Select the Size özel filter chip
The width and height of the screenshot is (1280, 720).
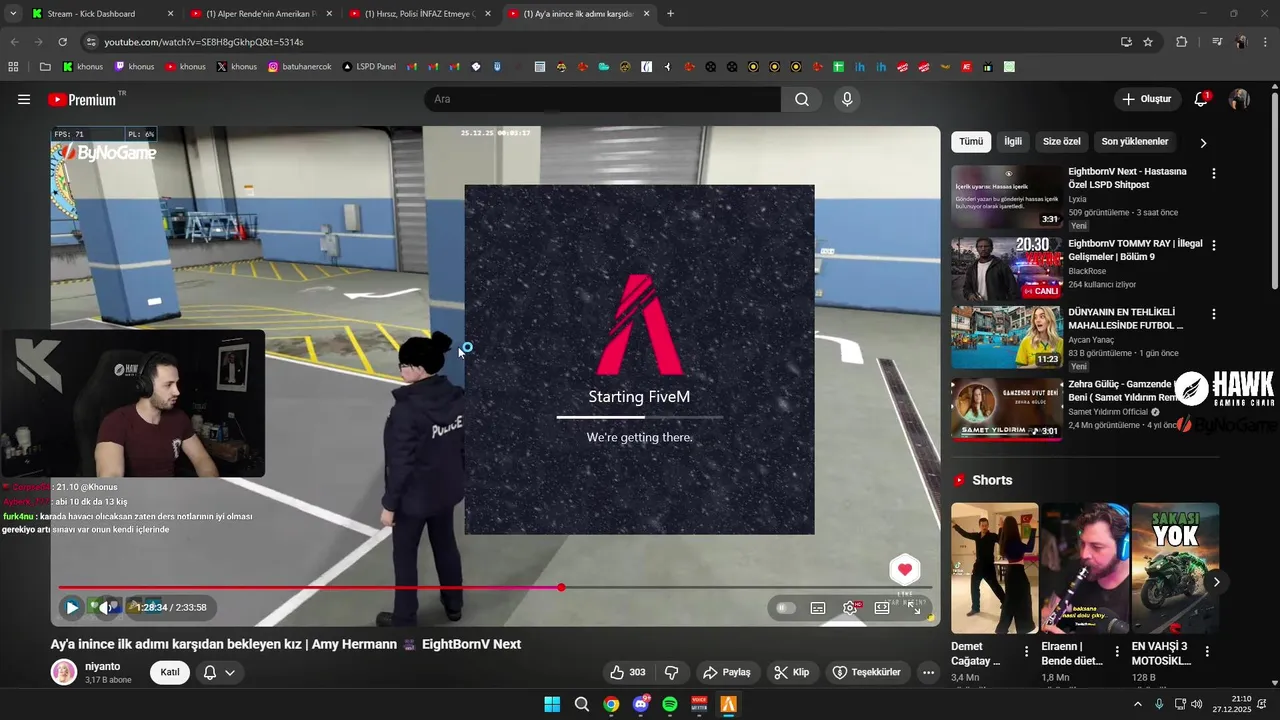[1062, 142]
